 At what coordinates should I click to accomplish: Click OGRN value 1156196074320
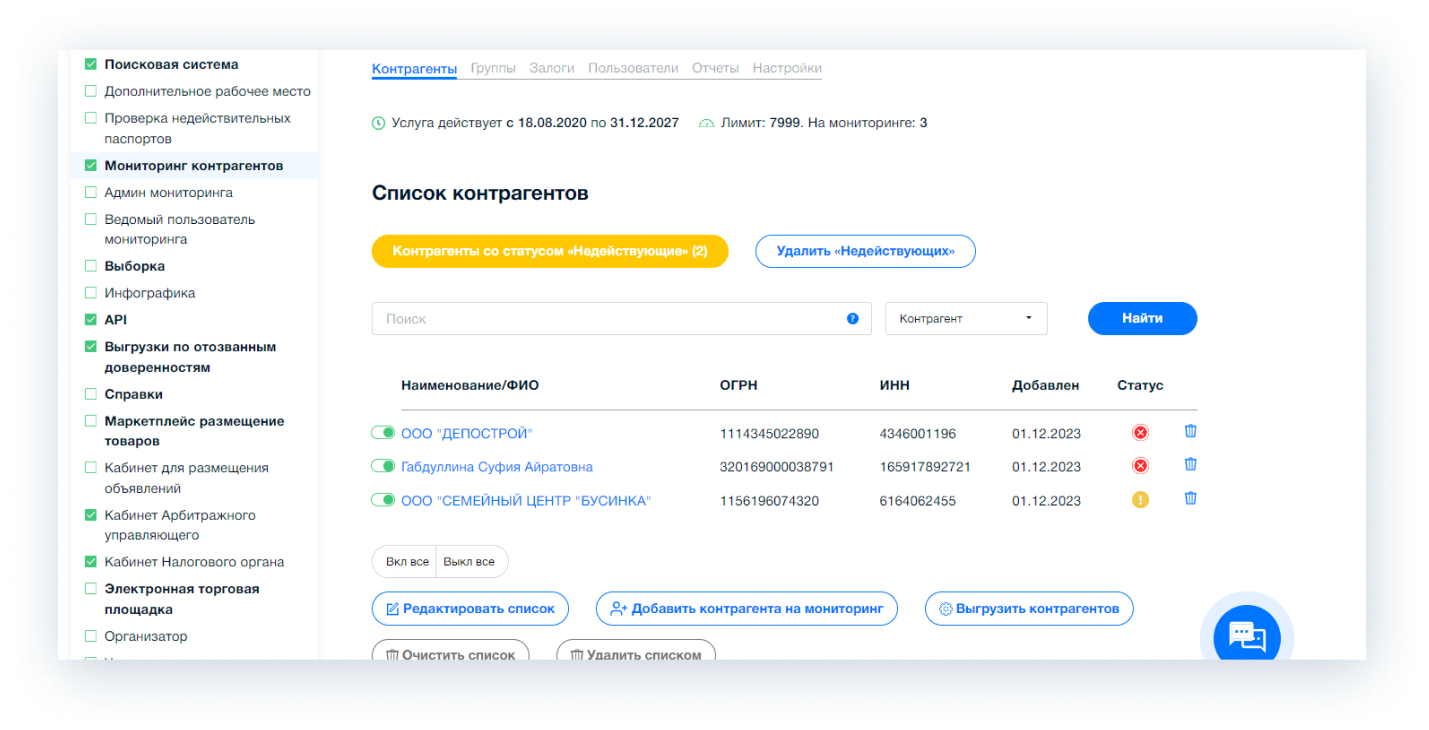click(x=769, y=500)
